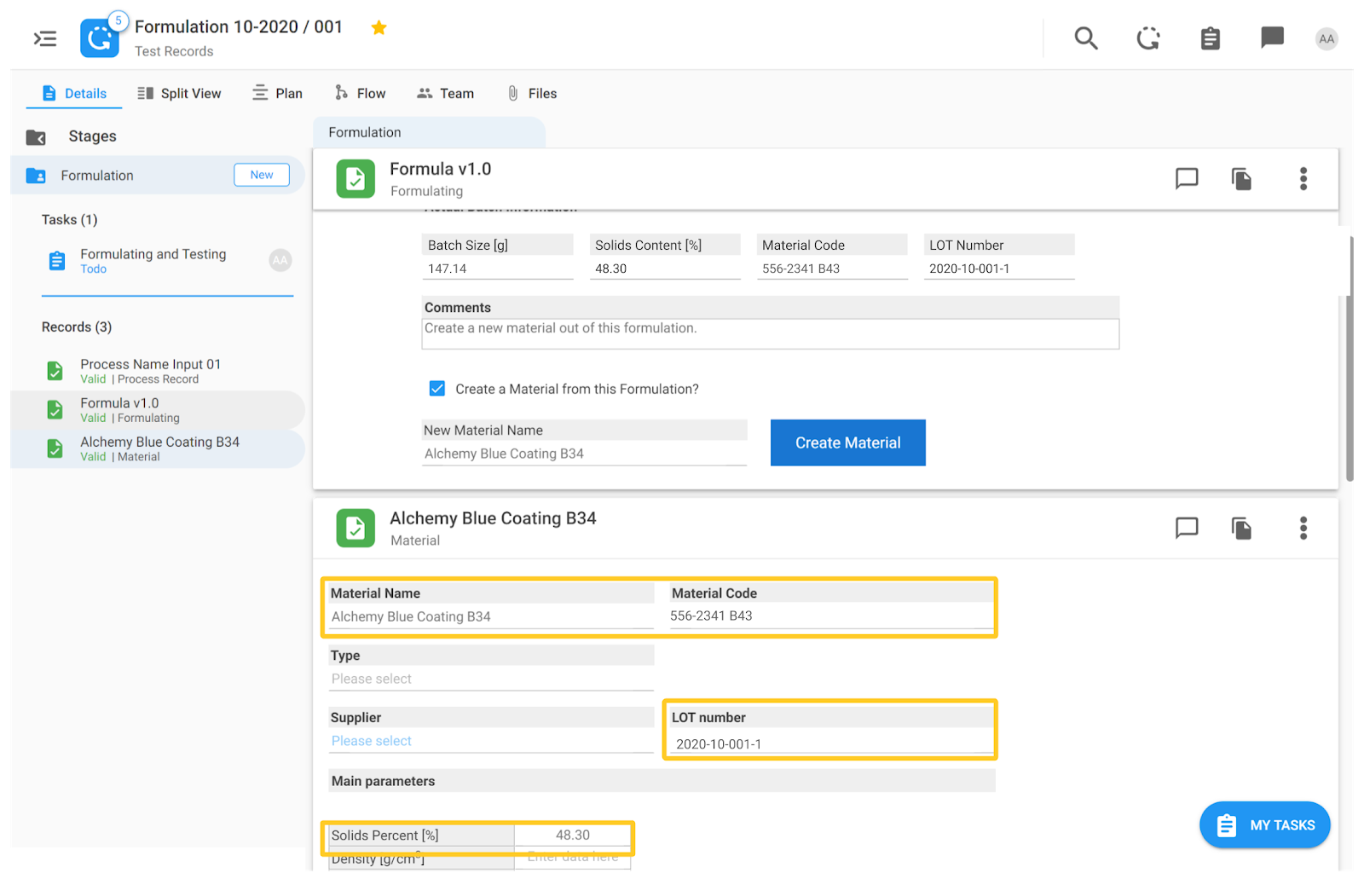Screen dimensions: 1364x896
Task: Click the New button in Formulation stage
Action: pyautogui.click(x=262, y=175)
